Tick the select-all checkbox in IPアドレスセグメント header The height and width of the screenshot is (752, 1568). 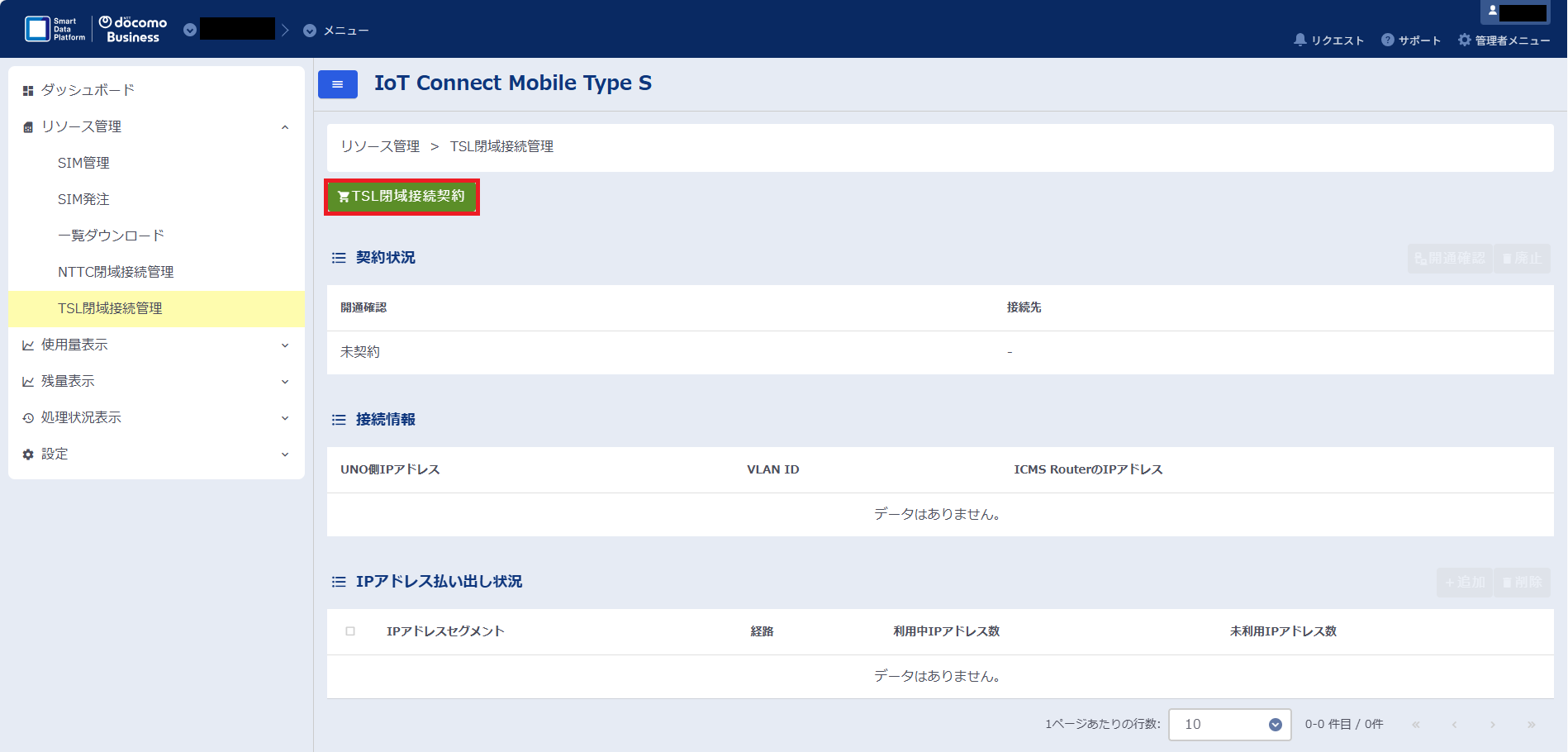click(x=350, y=631)
